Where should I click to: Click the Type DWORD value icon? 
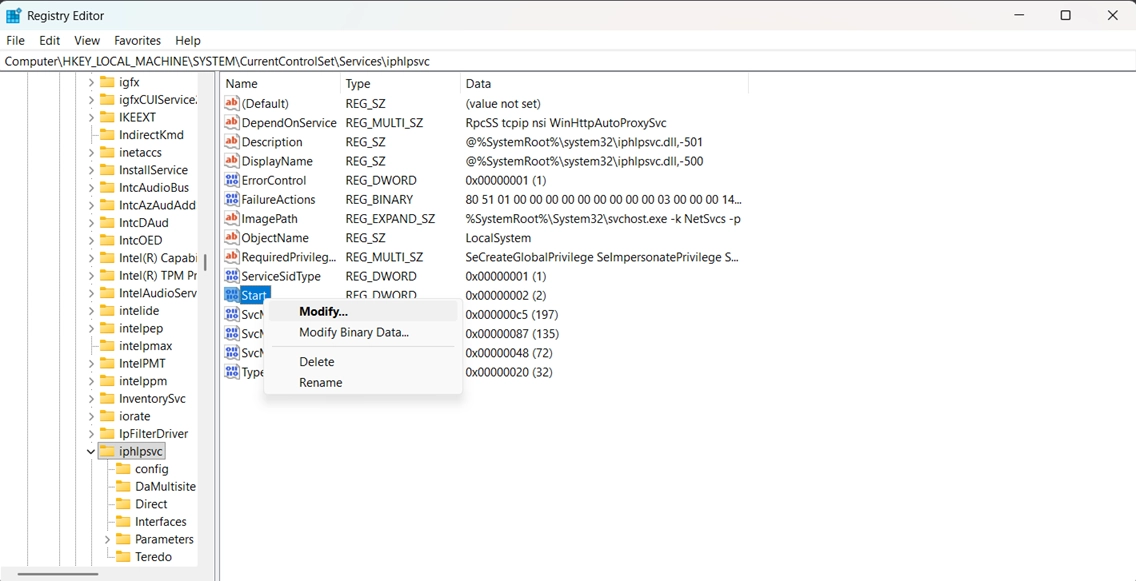232,372
